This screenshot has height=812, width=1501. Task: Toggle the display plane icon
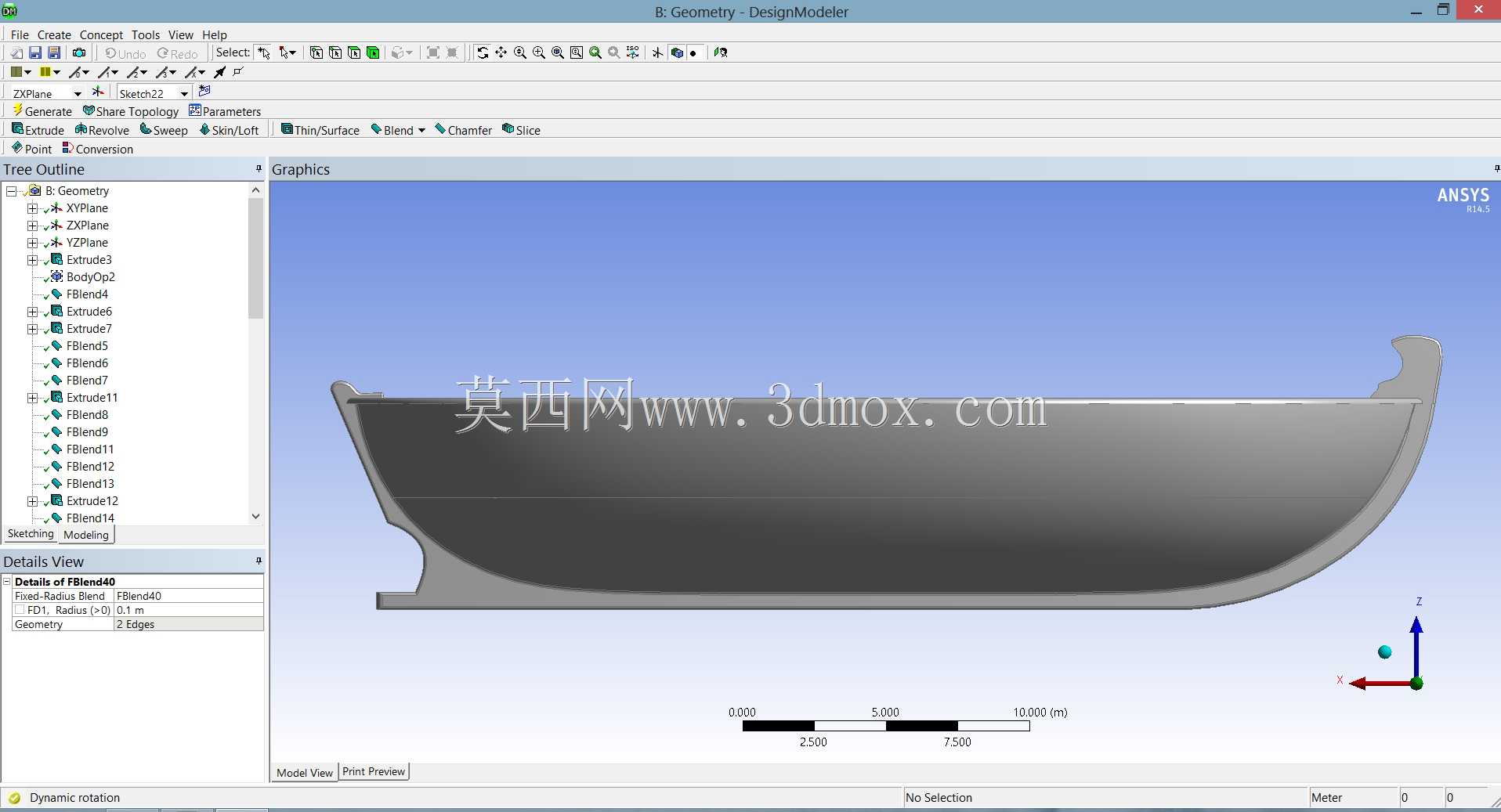click(657, 52)
